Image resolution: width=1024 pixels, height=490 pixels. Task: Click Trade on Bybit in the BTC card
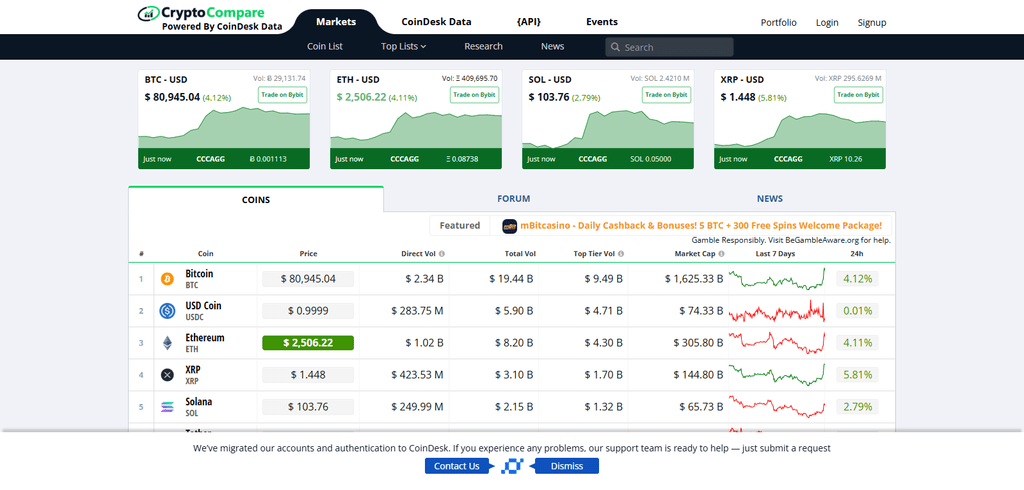tap(282, 95)
